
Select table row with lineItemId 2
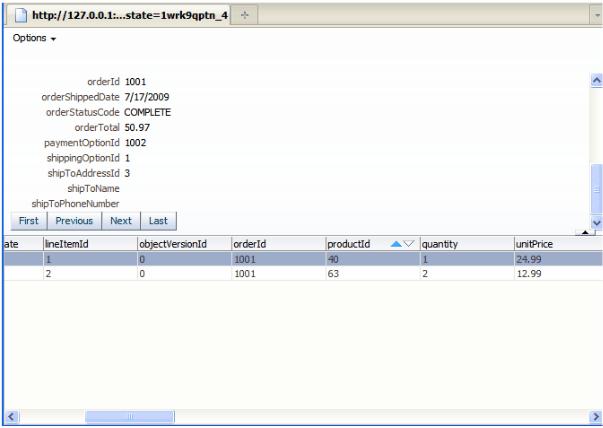coord(303,274)
